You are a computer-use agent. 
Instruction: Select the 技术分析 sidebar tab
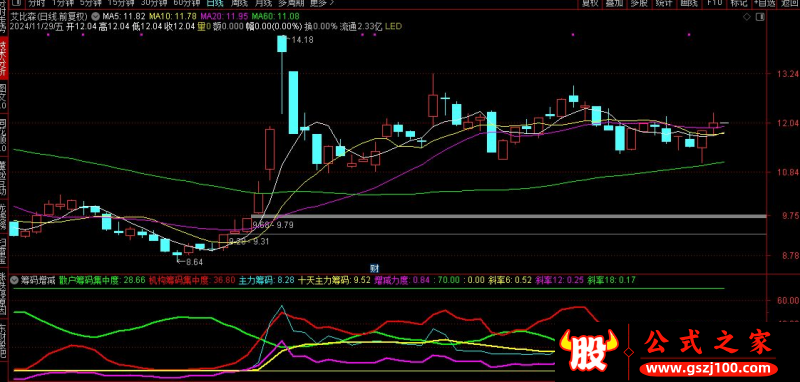(3, 59)
